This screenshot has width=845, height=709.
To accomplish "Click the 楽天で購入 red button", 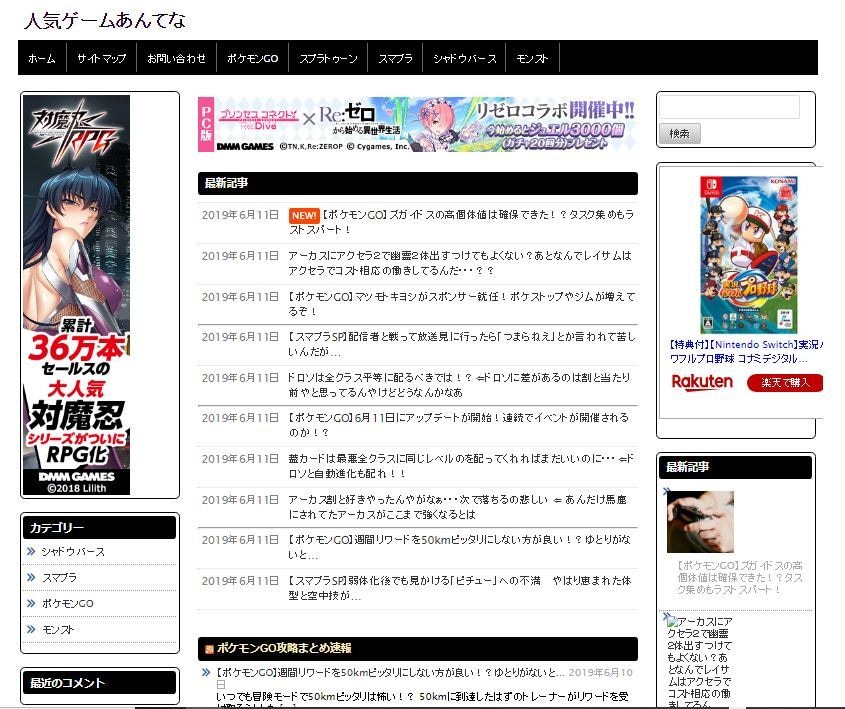I will click(x=785, y=383).
